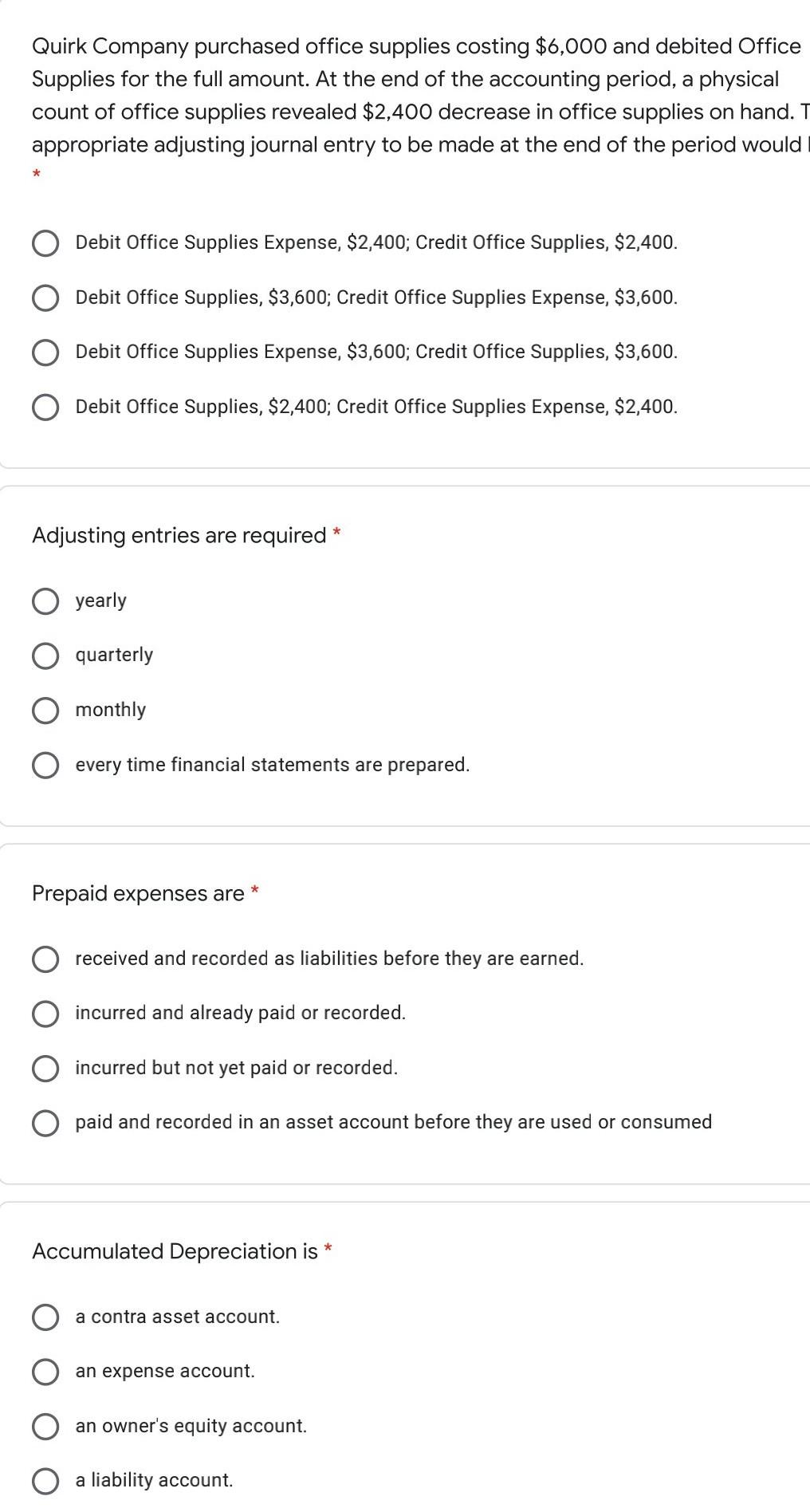Select "Debit Office Supplies, $3,600" option
Viewport: 810px width, 1512px height.
(x=45, y=298)
